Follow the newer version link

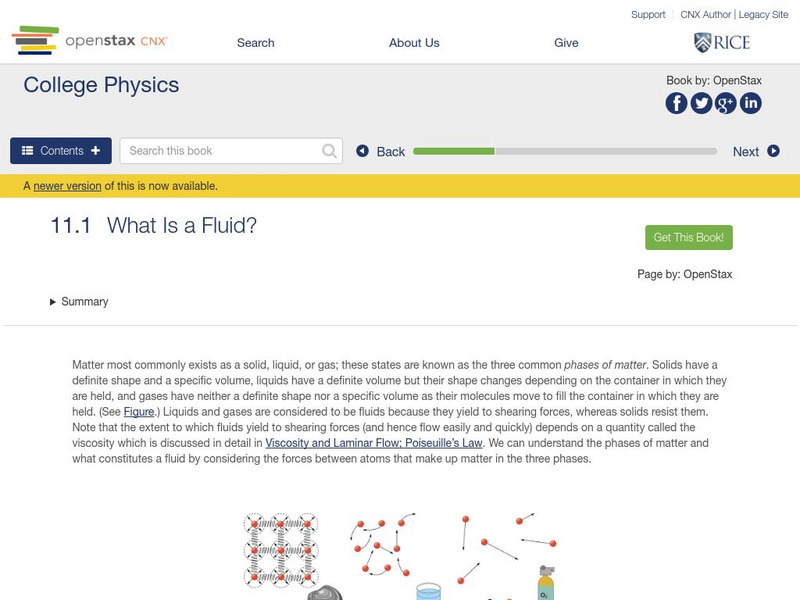click(x=67, y=186)
